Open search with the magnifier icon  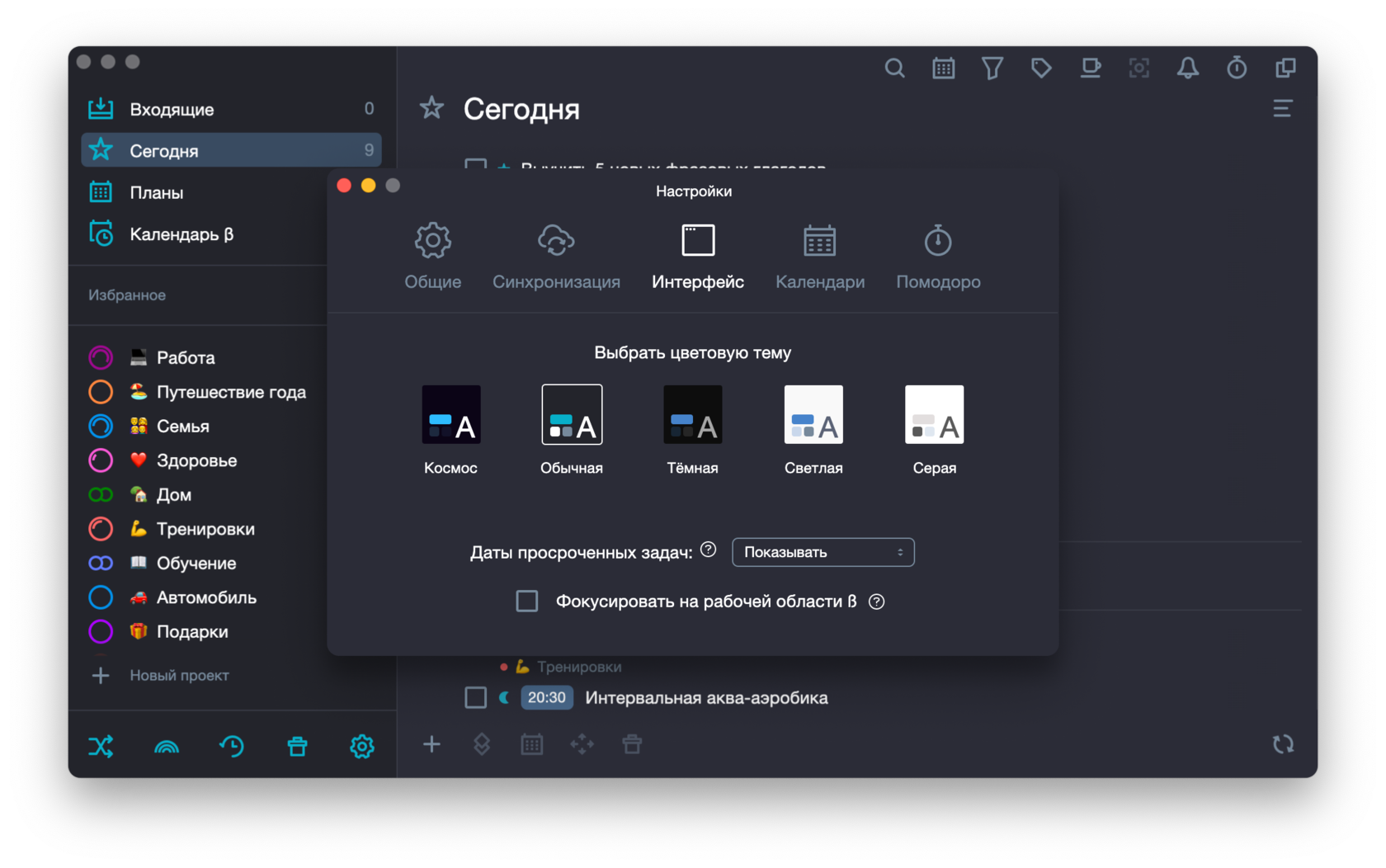click(894, 68)
